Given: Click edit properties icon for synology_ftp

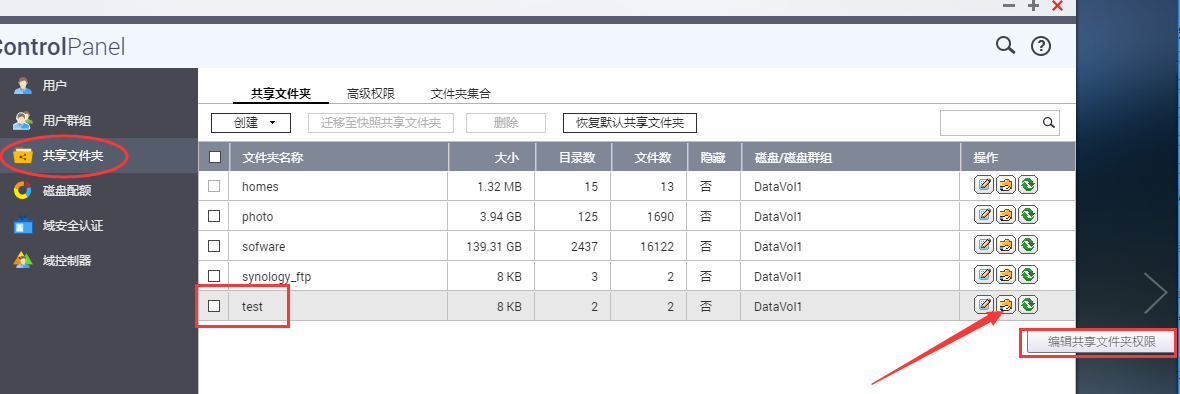Looking at the screenshot, I should [984, 275].
